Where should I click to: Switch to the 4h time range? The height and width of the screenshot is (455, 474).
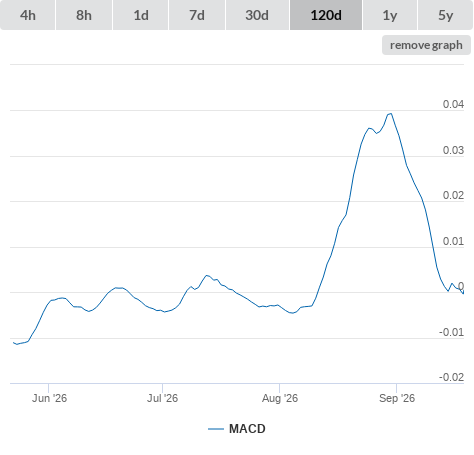28,15
